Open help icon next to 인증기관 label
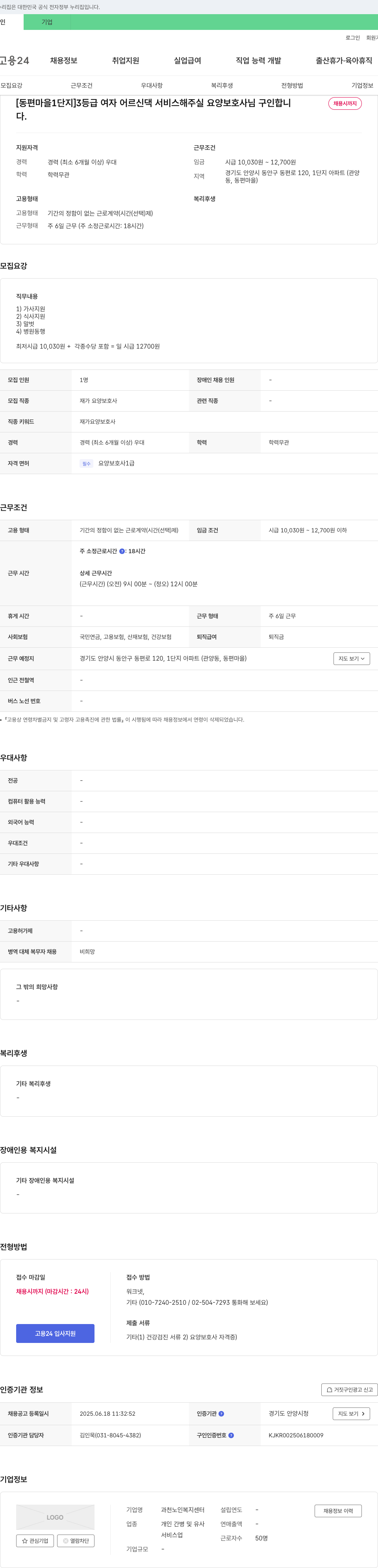 pyautogui.click(x=221, y=1414)
